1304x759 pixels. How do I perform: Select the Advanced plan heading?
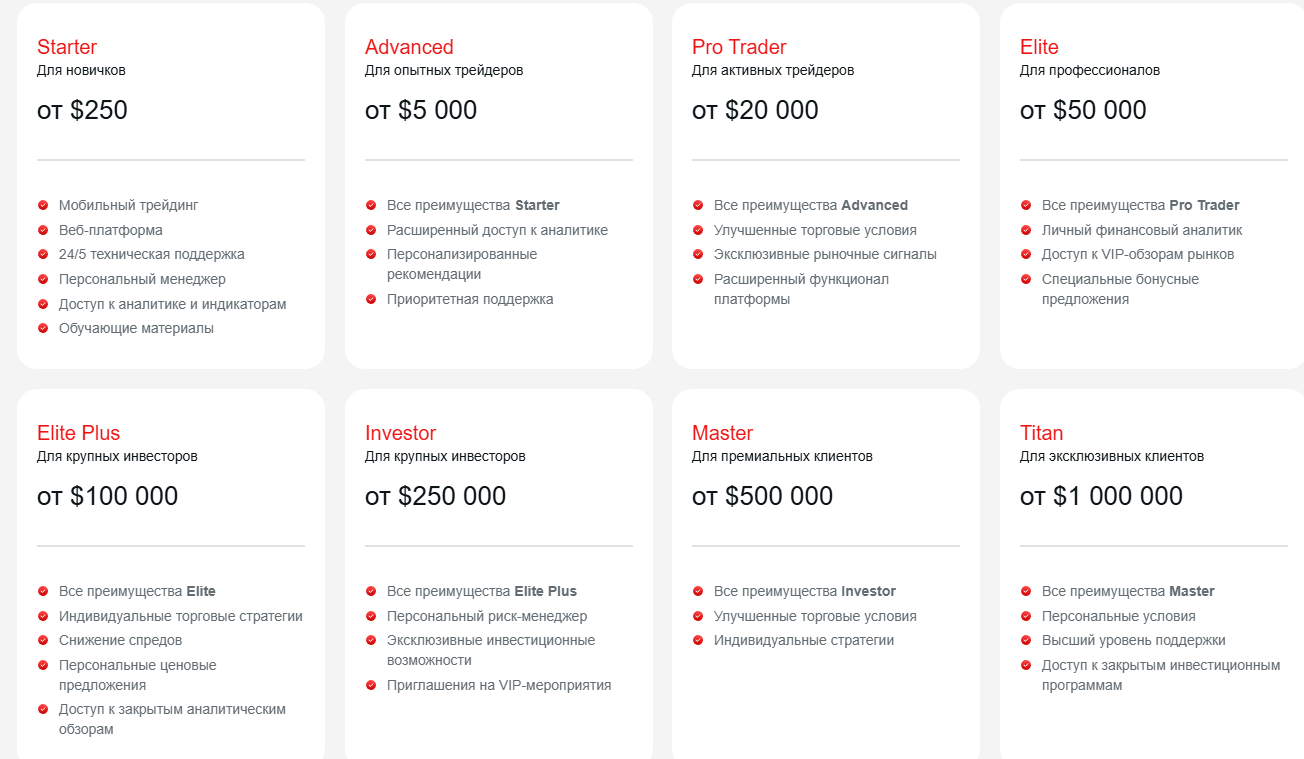point(409,47)
